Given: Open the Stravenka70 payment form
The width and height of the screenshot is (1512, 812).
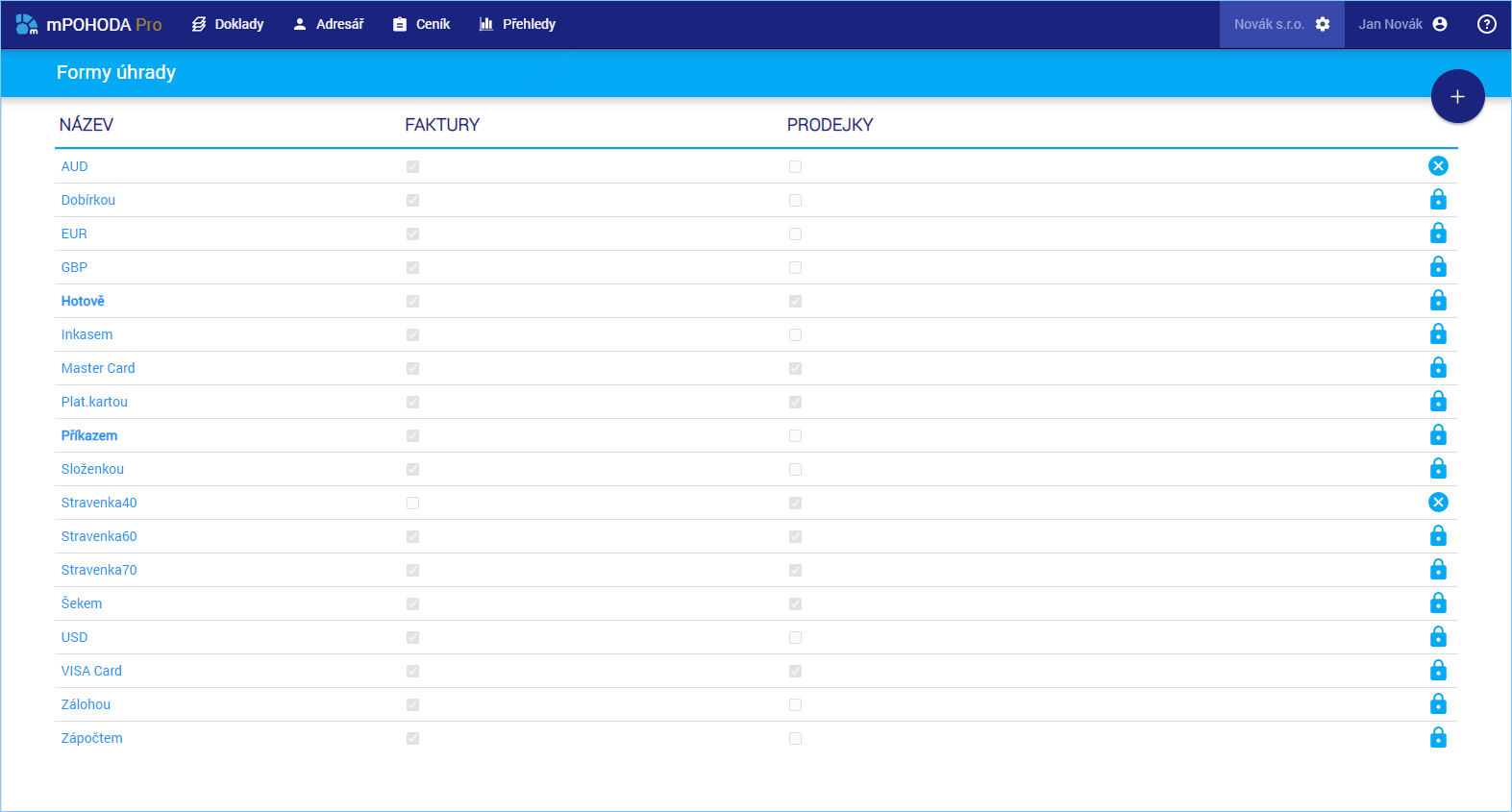Looking at the screenshot, I should (99, 570).
